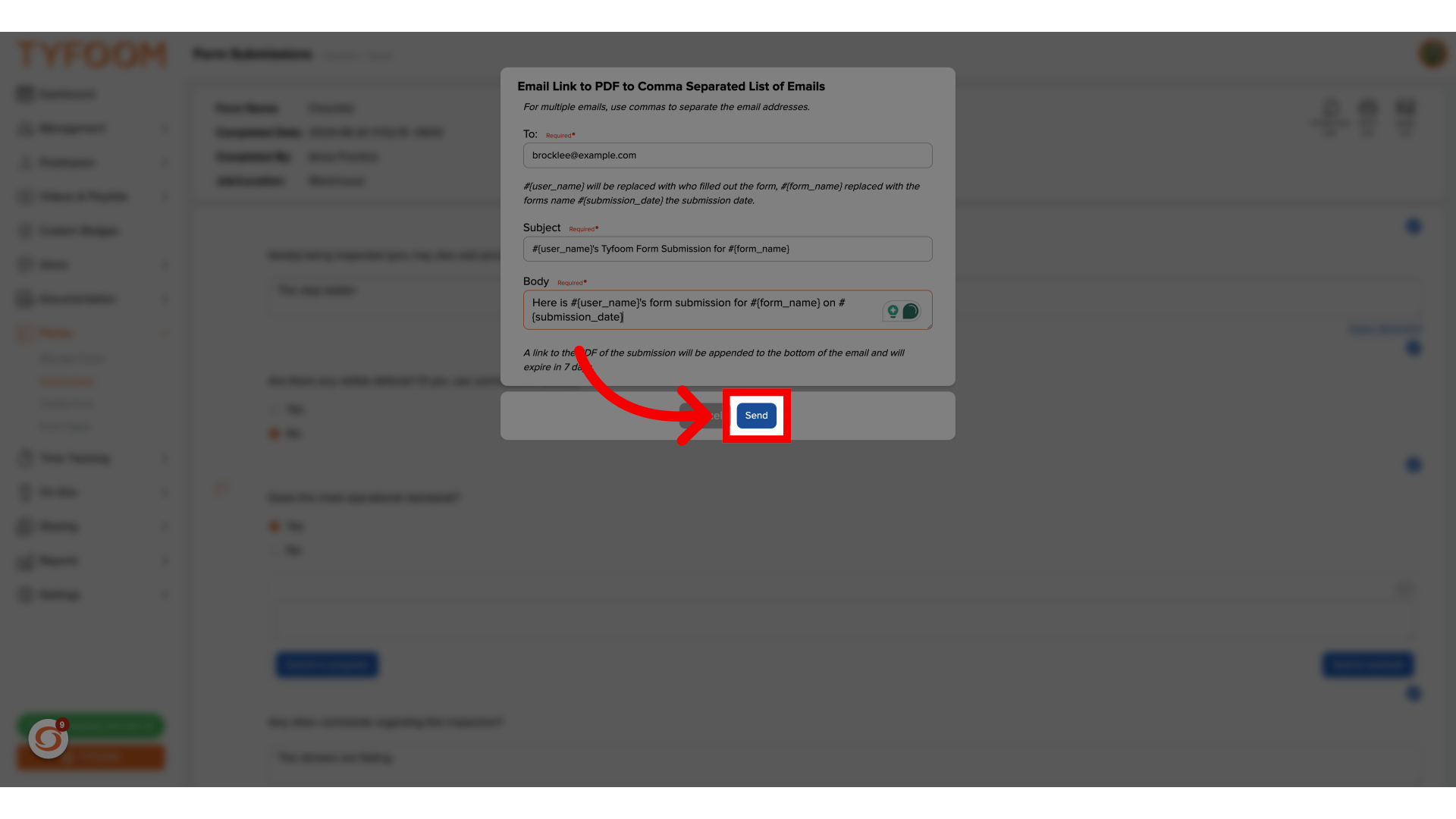Click the Tyfoom logo at top left

(92, 55)
